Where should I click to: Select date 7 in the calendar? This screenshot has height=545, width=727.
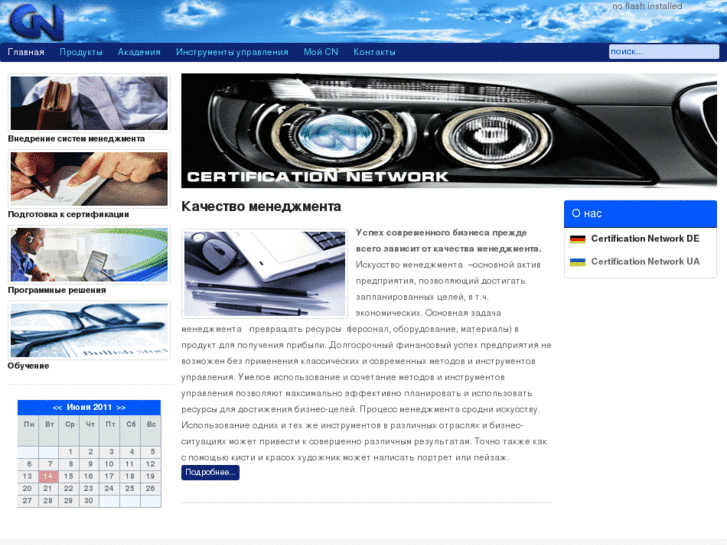(50, 464)
